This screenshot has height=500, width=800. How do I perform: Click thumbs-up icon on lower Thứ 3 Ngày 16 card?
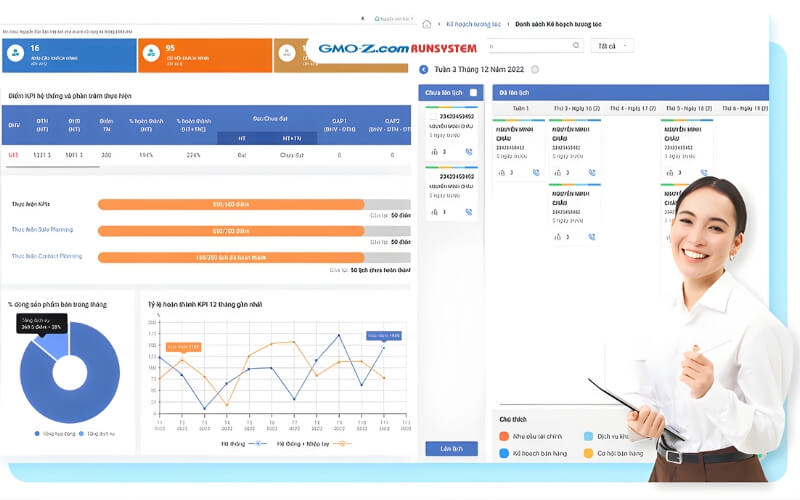pyautogui.click(x=558, y=237)
